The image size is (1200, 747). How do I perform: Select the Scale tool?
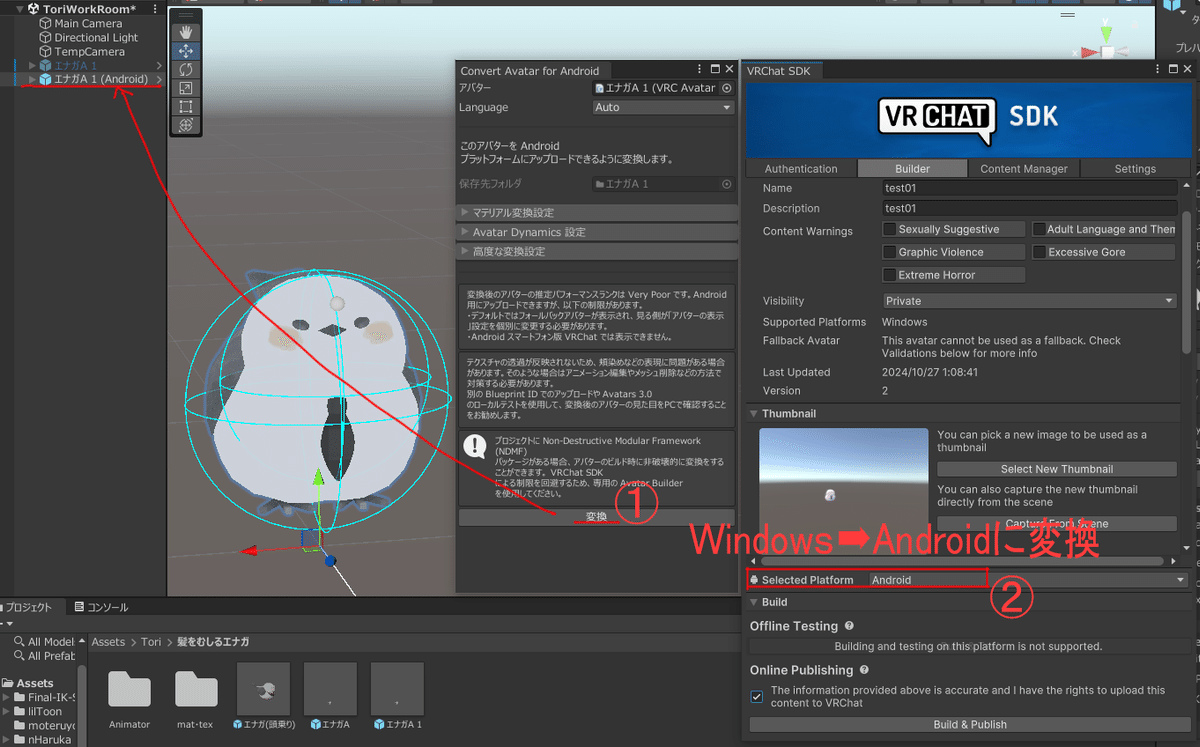(186, 88)
